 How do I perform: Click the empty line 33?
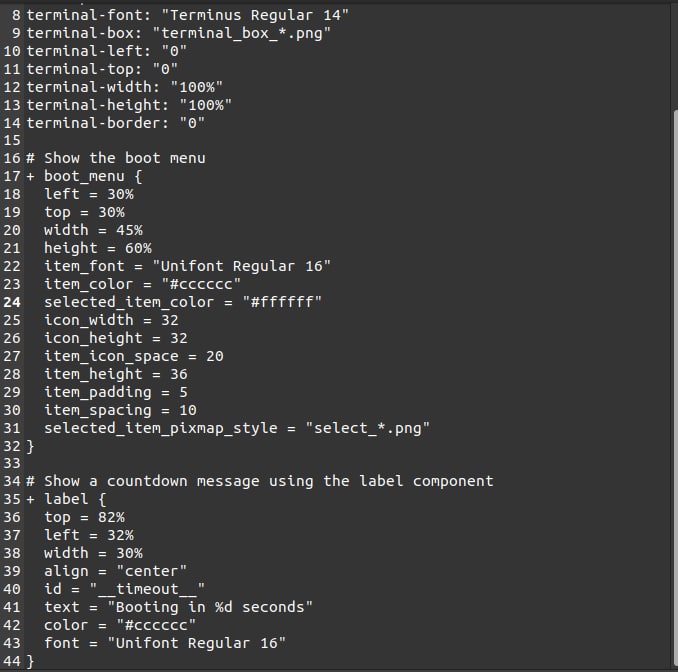click(x=200, y=464)
